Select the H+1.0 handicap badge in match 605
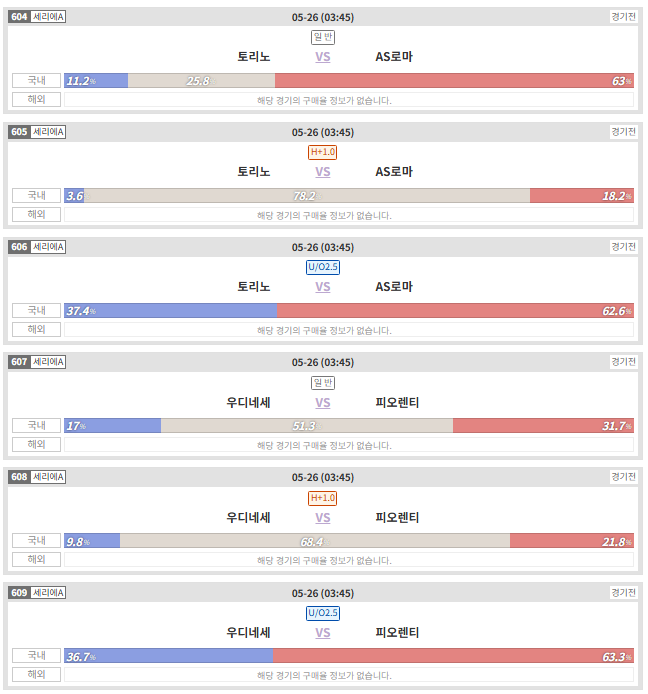The image size is (648, 694). click(x=323, y=152)
